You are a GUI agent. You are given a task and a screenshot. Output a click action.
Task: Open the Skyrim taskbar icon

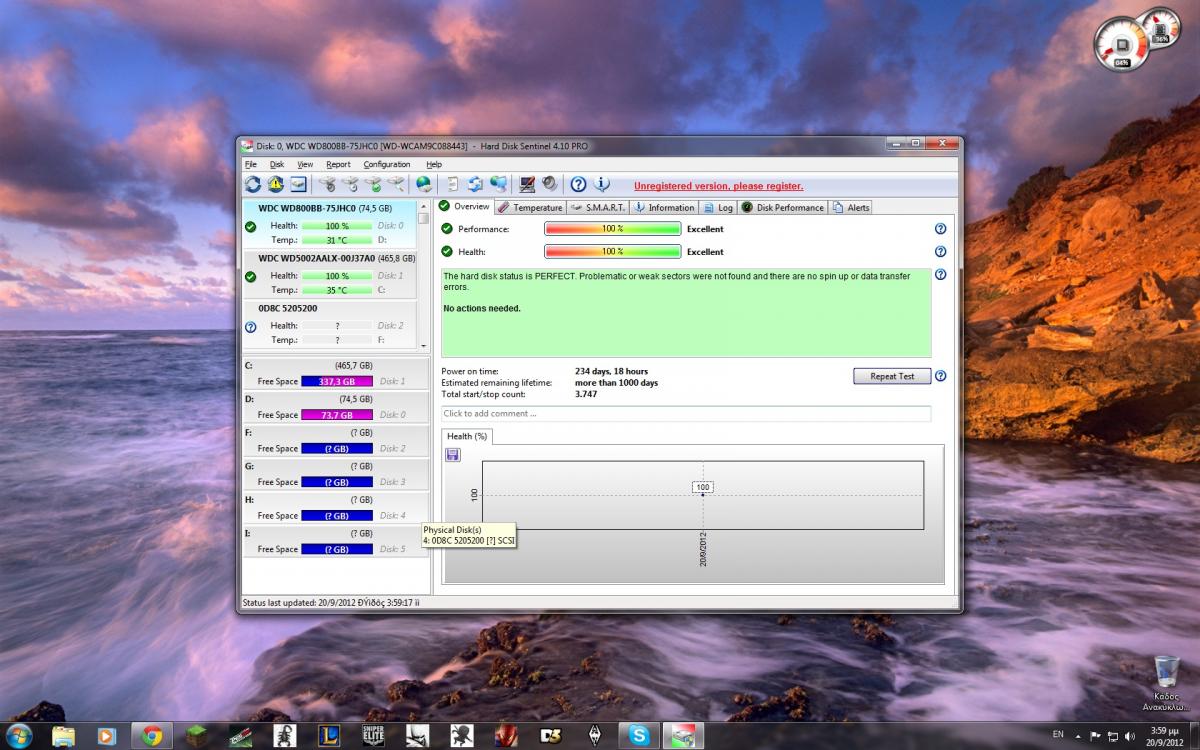594,735
